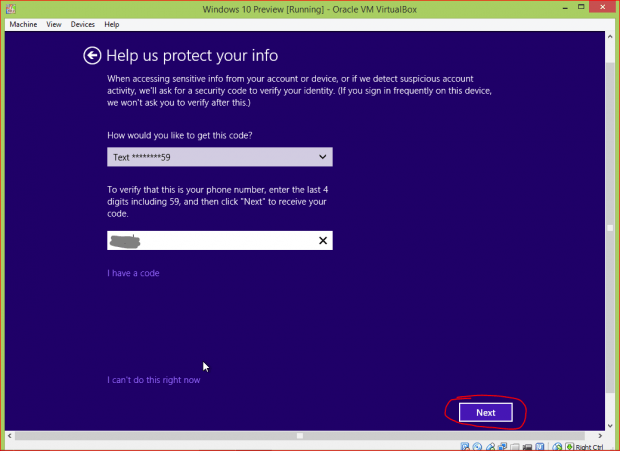Close the VirtualBox window
The height and width of the screenshot is (451, 620).
pos(603,7)
